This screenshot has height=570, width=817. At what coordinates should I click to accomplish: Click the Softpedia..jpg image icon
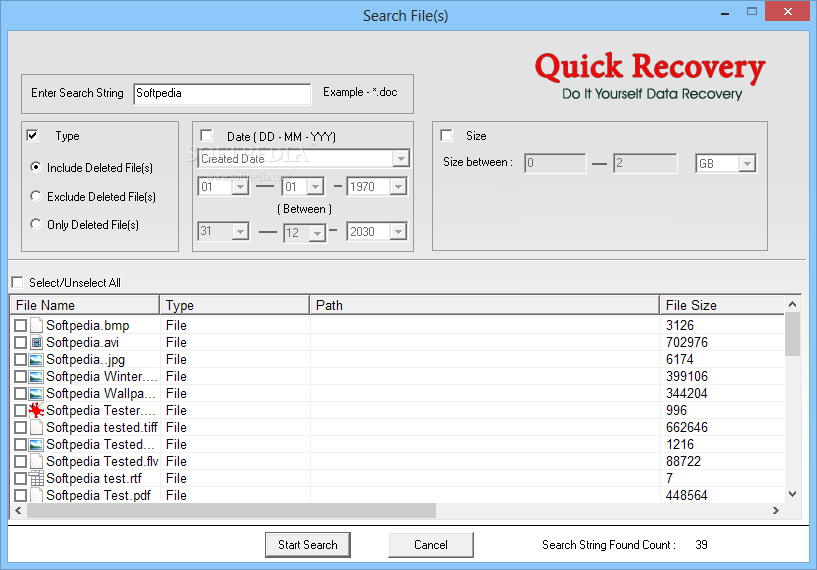tap(36, 360)
